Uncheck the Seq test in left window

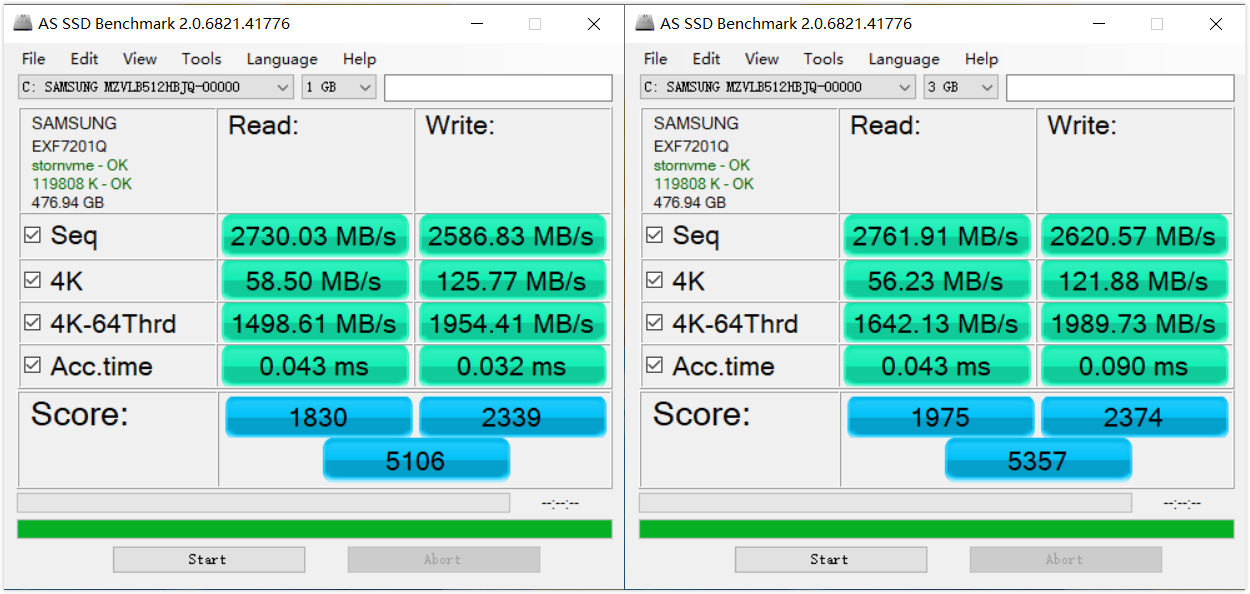click(32, 236)
